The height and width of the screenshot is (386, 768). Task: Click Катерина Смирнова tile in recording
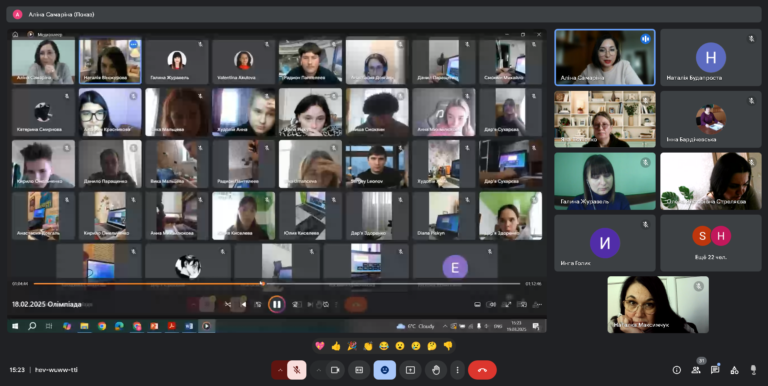pyautogui.click(x=43, y=113)
